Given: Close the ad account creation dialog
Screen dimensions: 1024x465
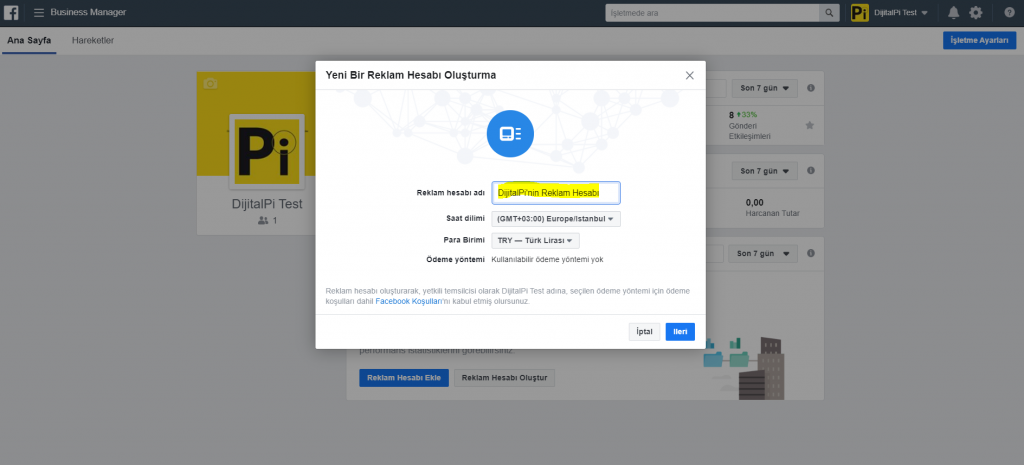Looking at the screenshot, I should (690, 75).
